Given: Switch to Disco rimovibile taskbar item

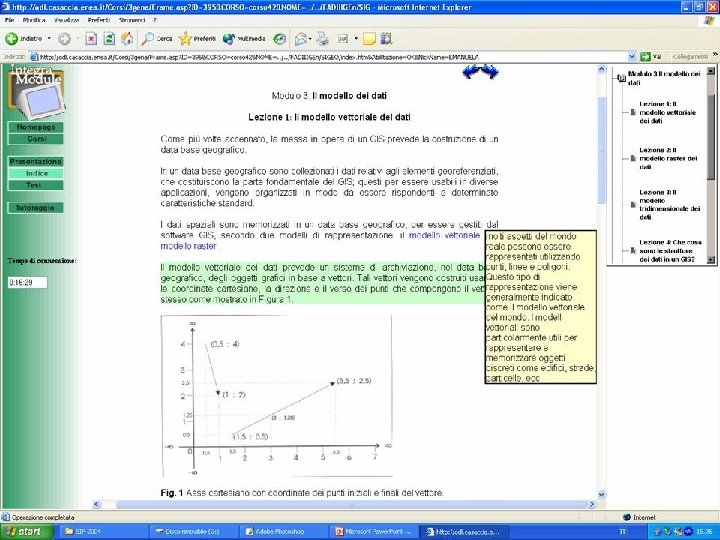Looking at the screenshot, I should (x=193, y=532).
